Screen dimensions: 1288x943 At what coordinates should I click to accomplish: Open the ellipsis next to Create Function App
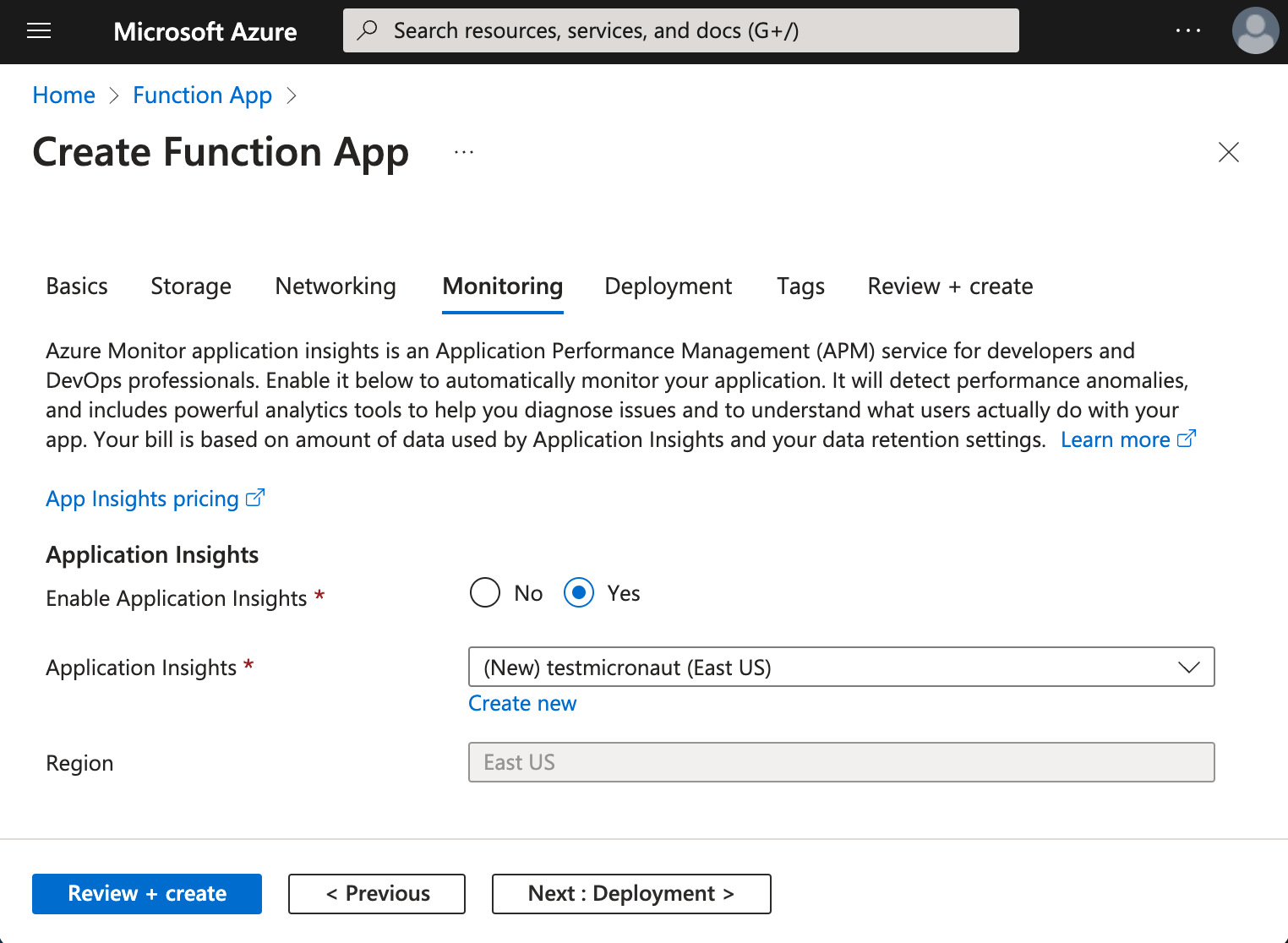coord(464,152)
